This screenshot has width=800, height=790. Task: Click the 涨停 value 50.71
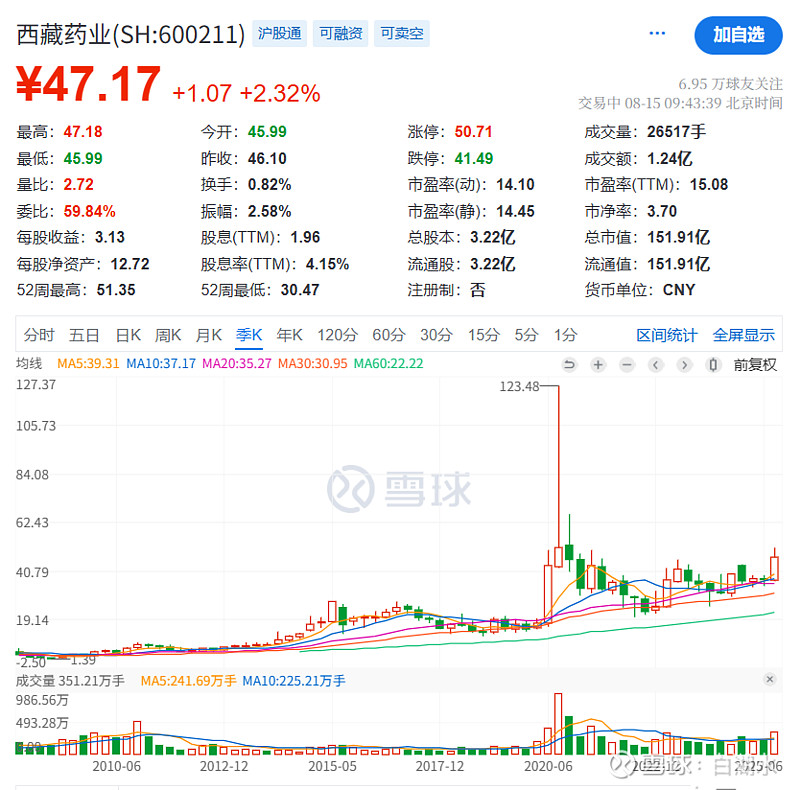point(473,132)
